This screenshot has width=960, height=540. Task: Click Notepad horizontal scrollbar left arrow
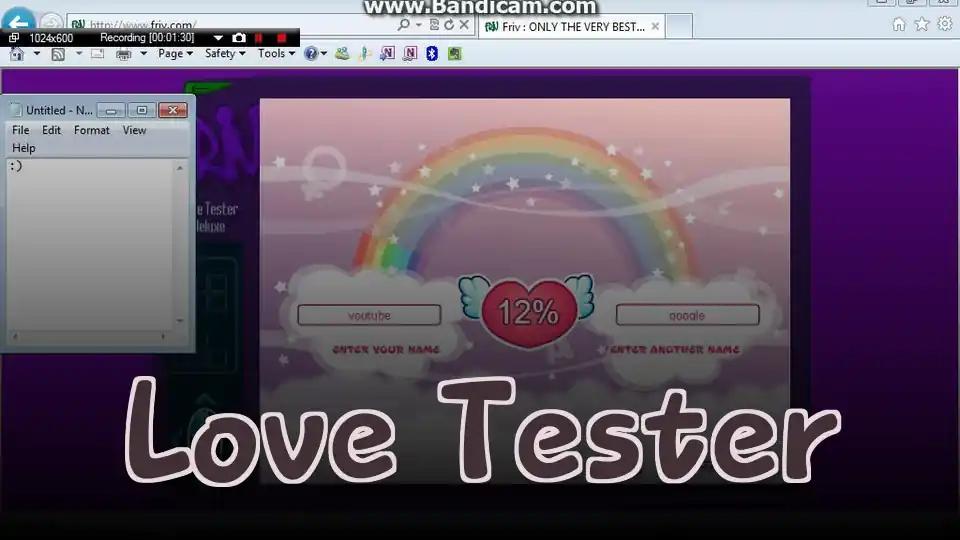15,336
